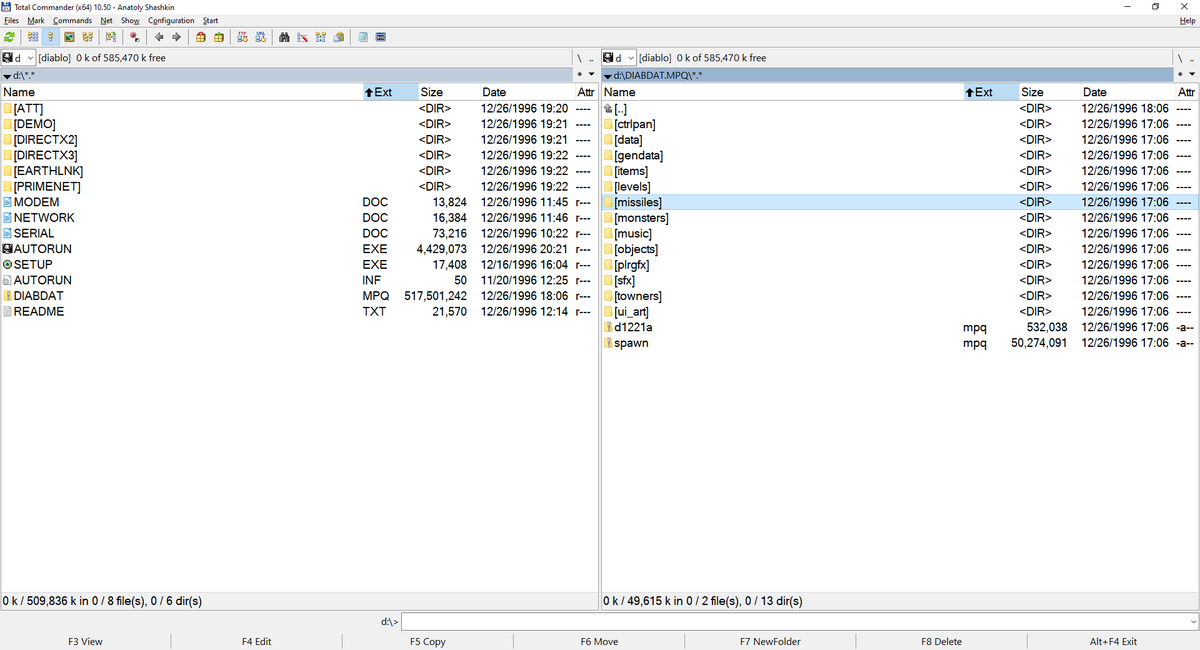Click the right panel parent directory dots button

click(1191, 58)
